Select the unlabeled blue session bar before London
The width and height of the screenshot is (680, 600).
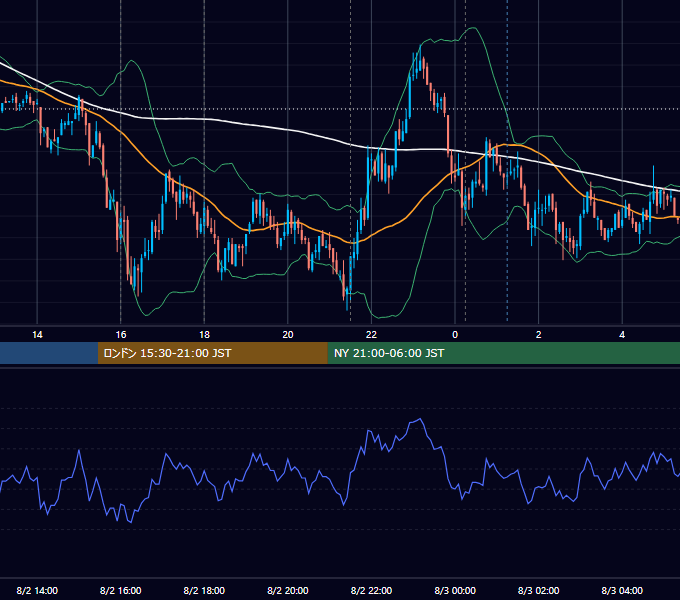pos(49,353)
